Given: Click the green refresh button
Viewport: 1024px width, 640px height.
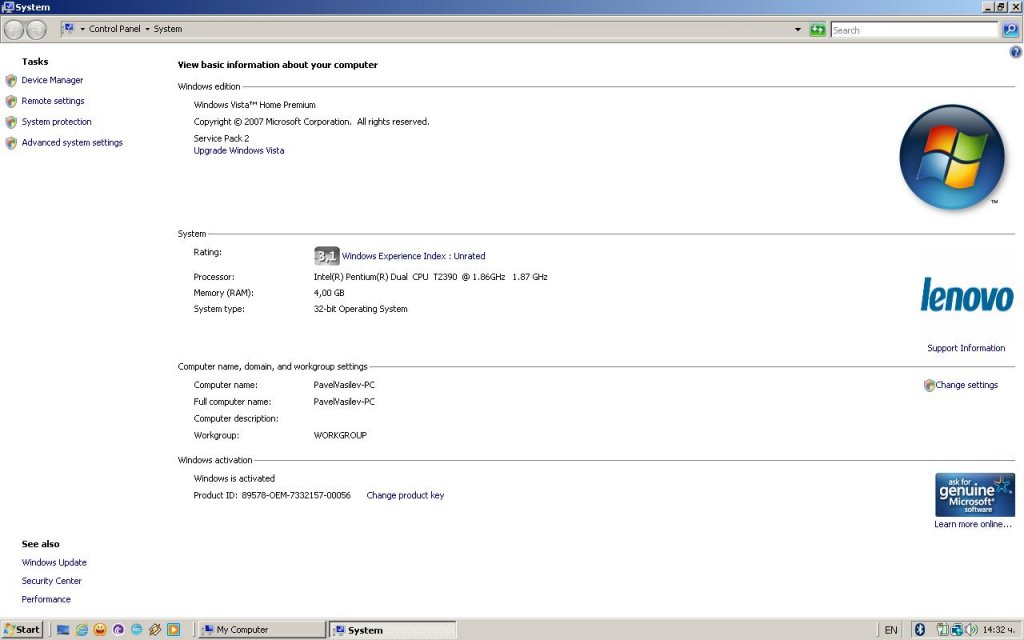Looking at the screenshot, I should pyautogui.click(x=817, y=30).
